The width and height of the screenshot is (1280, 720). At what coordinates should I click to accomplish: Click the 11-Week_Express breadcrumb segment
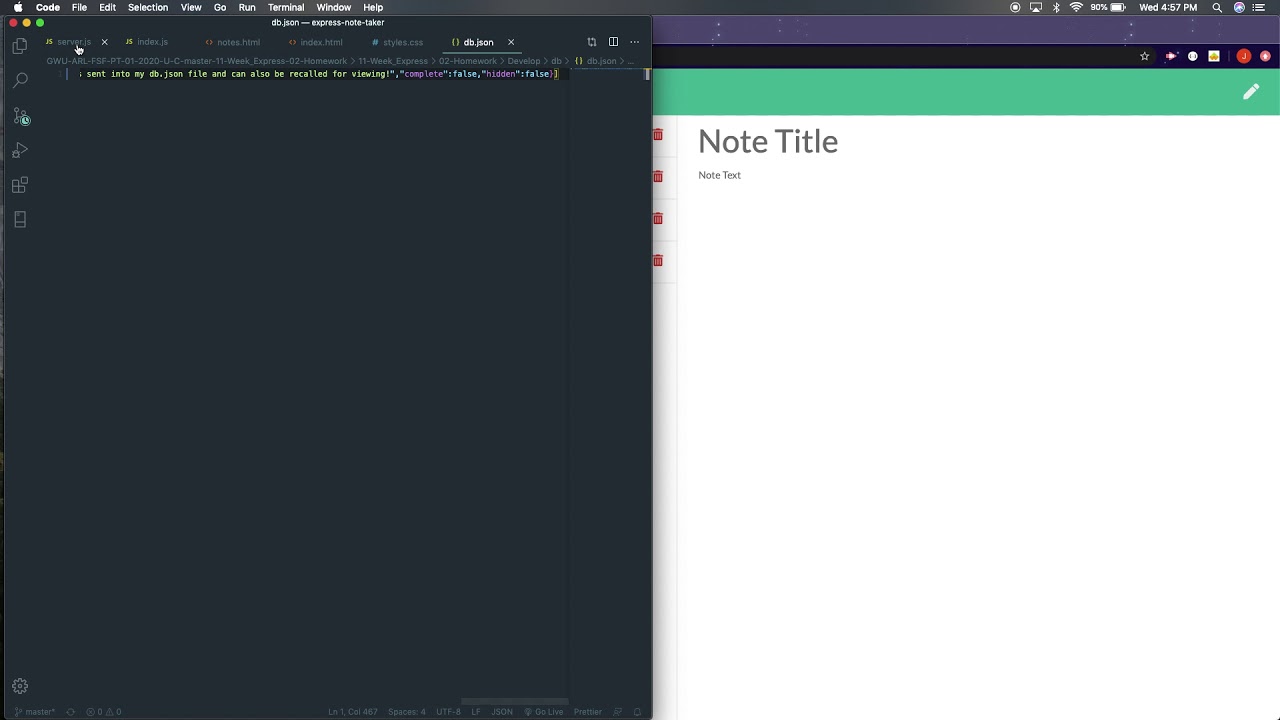click(x=393, y=61)
